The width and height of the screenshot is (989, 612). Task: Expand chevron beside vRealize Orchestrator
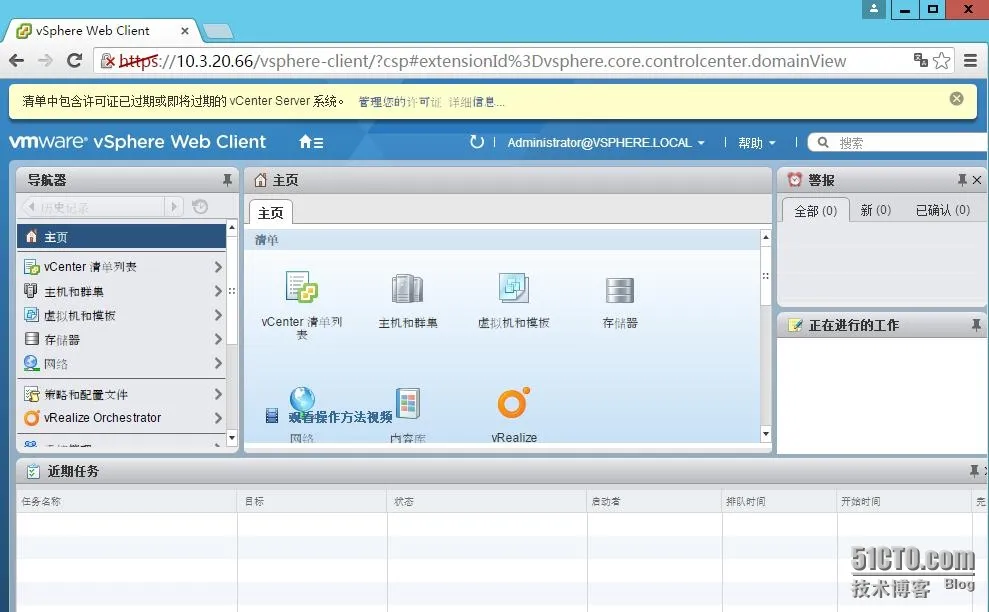pyautogui.click(x=218, y=418)
